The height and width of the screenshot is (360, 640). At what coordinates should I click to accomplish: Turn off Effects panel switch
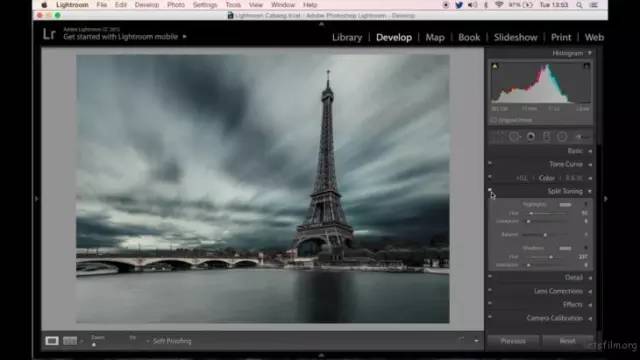[490, 303]
